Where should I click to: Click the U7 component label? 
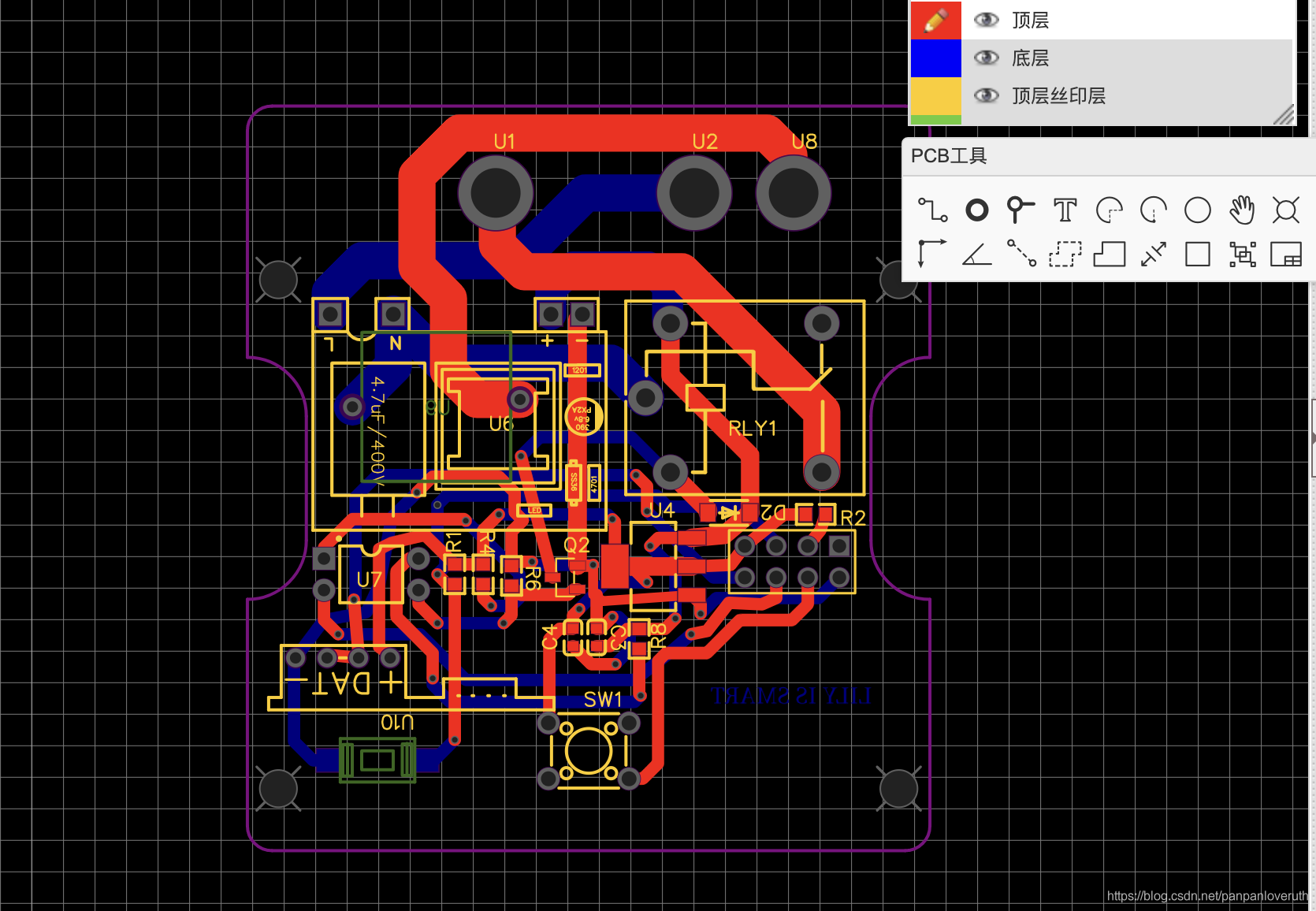(369, 580)
